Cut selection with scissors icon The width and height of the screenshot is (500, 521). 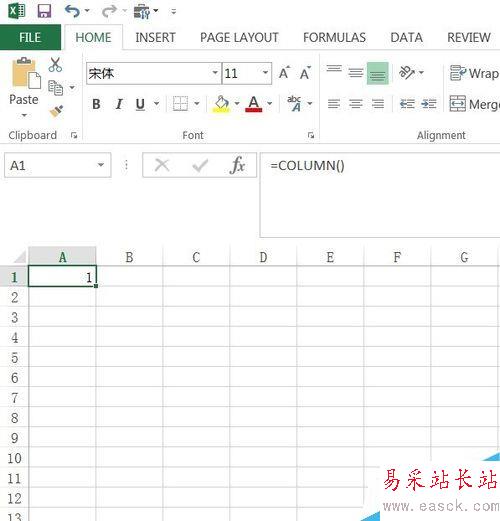(55, 65)
